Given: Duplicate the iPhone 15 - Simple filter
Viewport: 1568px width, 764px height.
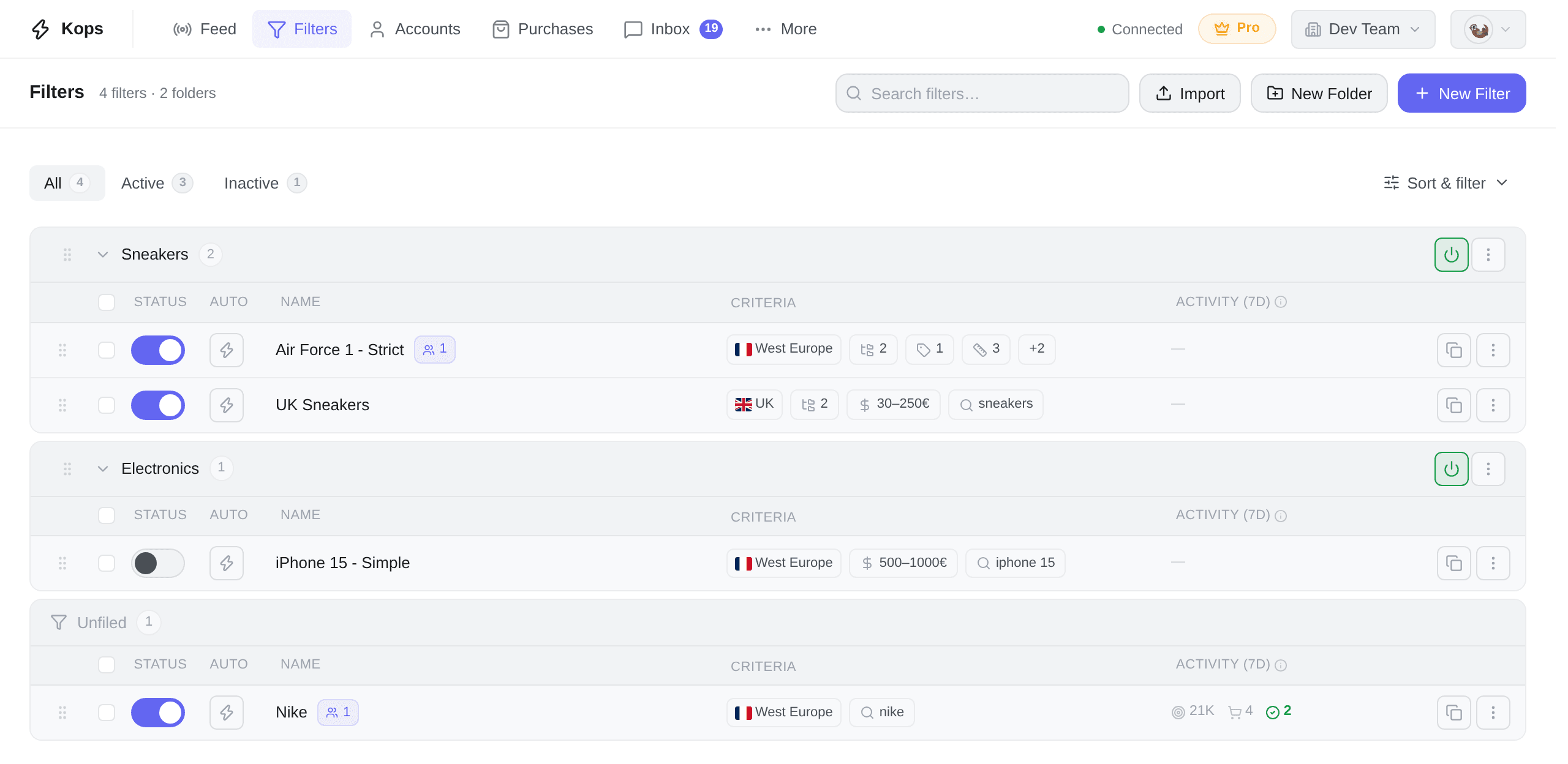Looking at the screenshot, I should pos(1454,563).
